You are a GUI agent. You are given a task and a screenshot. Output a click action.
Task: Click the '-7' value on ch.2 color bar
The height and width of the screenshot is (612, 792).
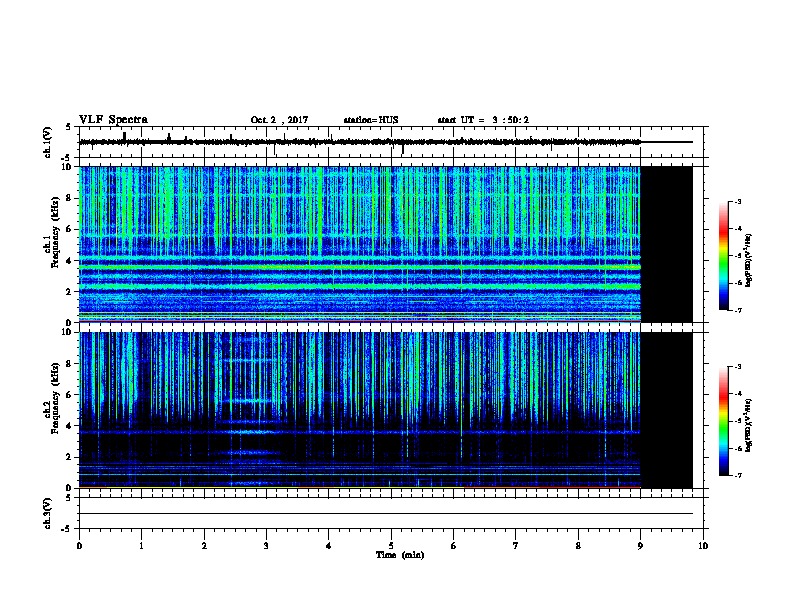(737, 476)
